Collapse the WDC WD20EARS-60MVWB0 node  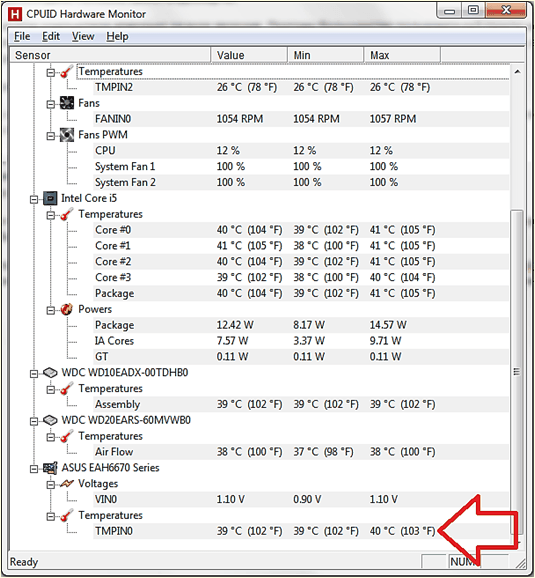34,421
